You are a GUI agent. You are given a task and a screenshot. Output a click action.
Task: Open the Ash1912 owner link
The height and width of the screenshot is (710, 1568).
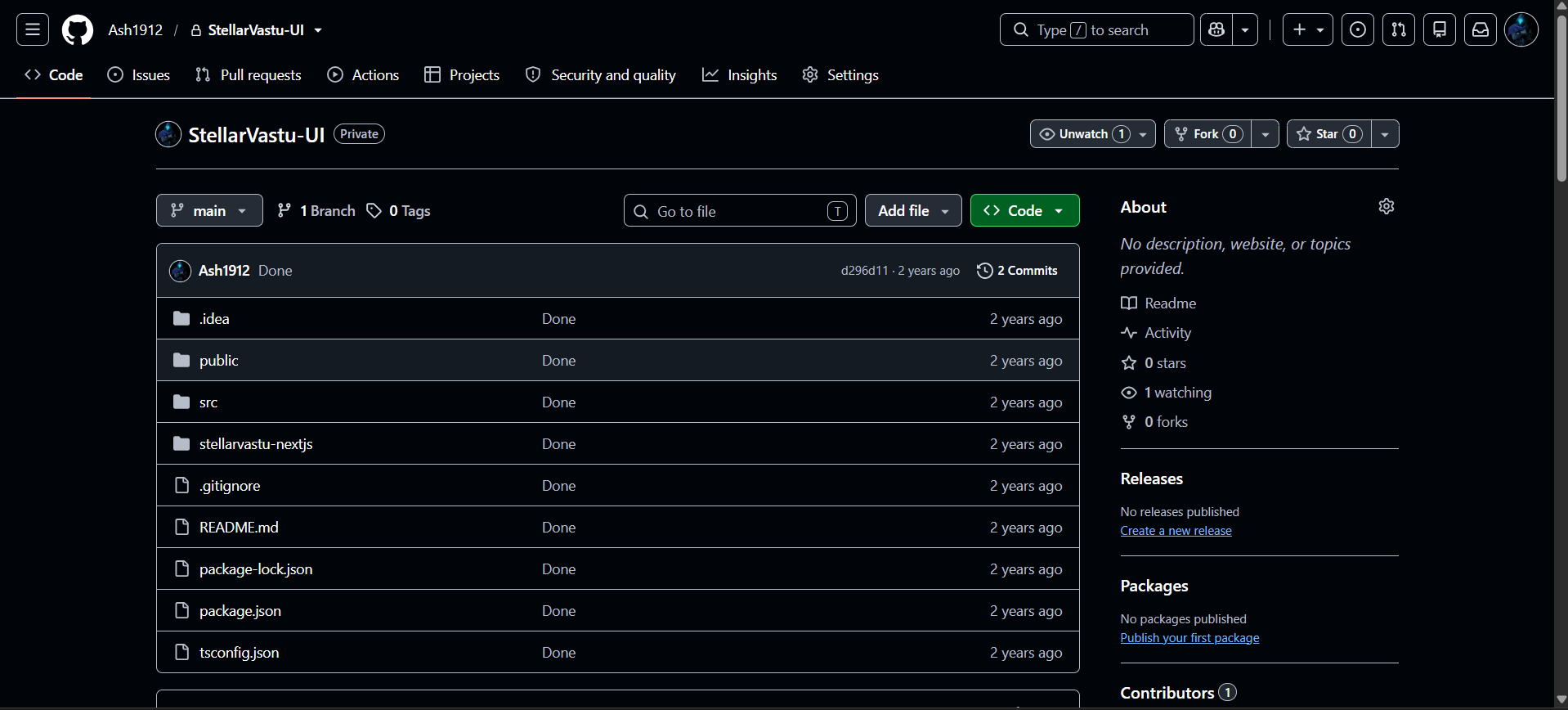(136, 30)
